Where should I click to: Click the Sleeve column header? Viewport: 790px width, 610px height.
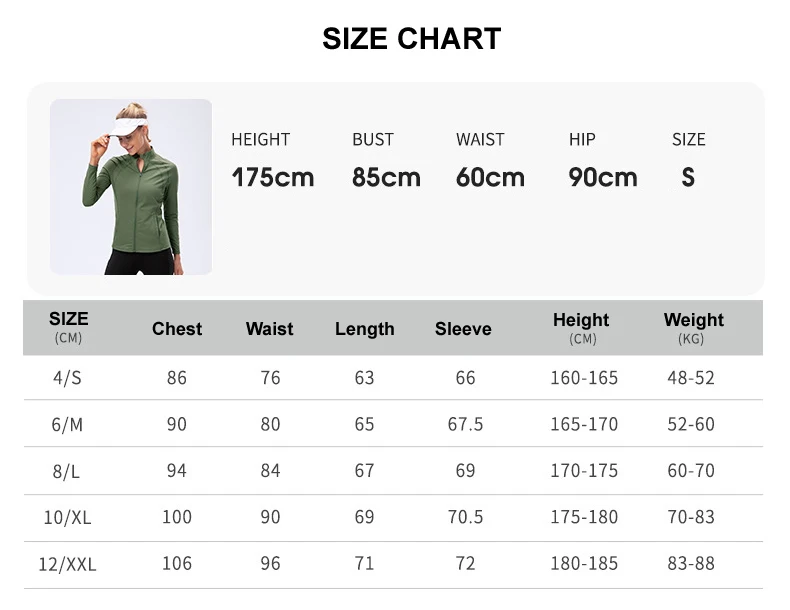(x=463, y=329)
